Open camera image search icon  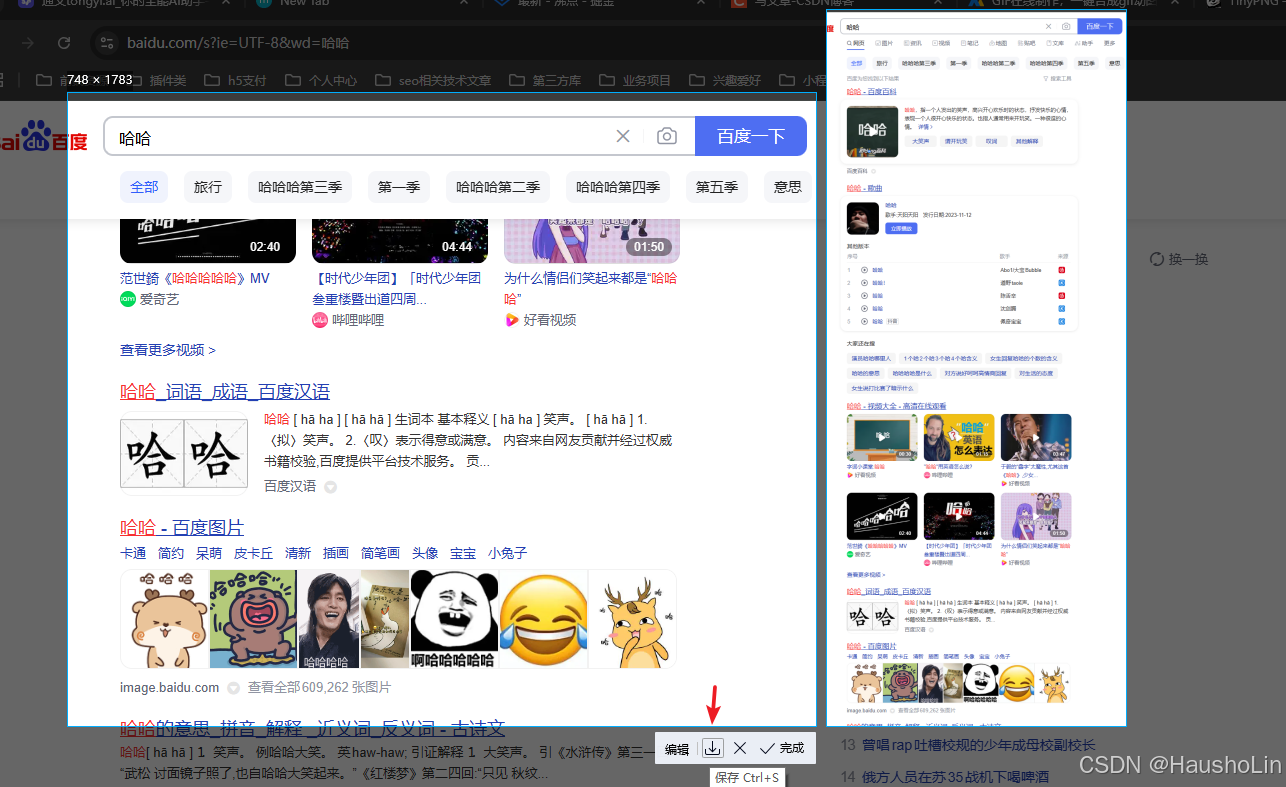coord(667,137)
